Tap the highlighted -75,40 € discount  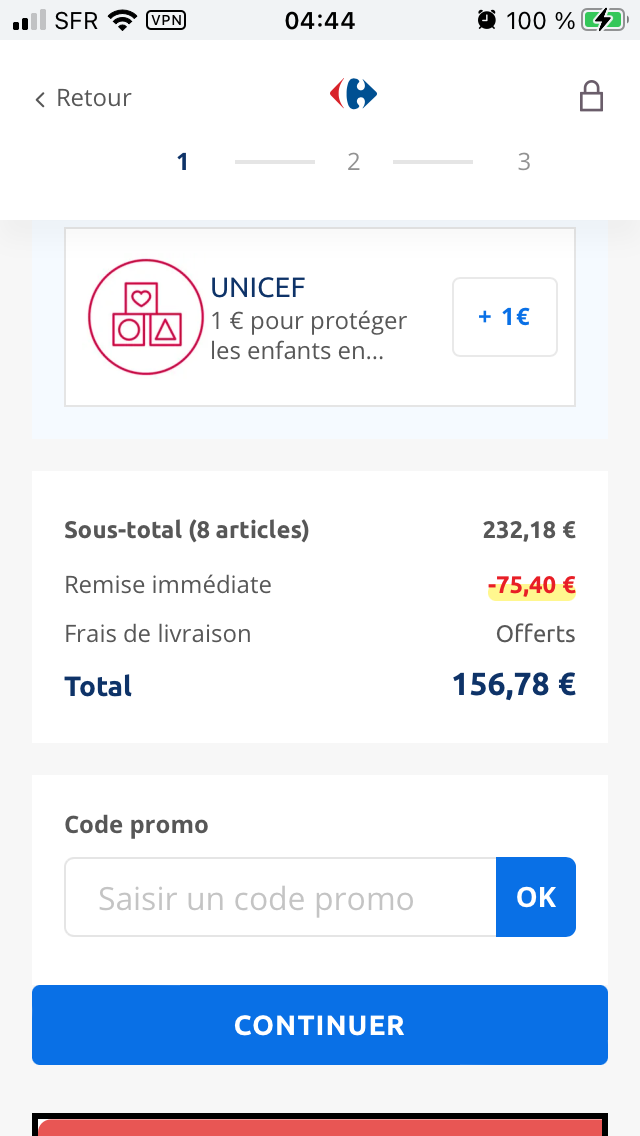(531, 585)
